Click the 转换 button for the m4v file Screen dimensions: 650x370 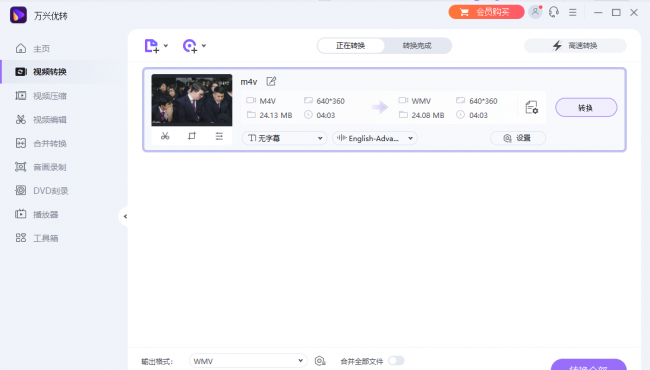click(586, 108)
